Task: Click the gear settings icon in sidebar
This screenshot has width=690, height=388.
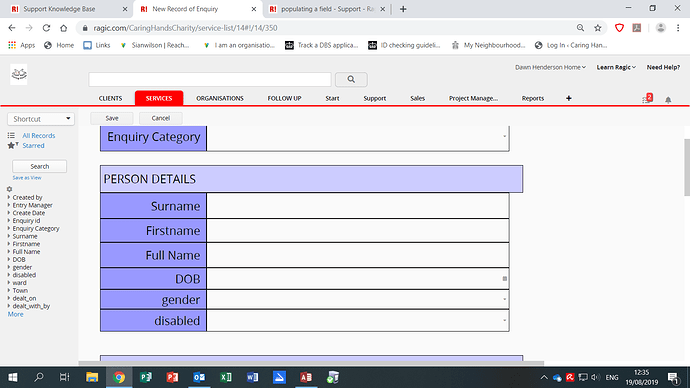Action: [x=9, y=189]
